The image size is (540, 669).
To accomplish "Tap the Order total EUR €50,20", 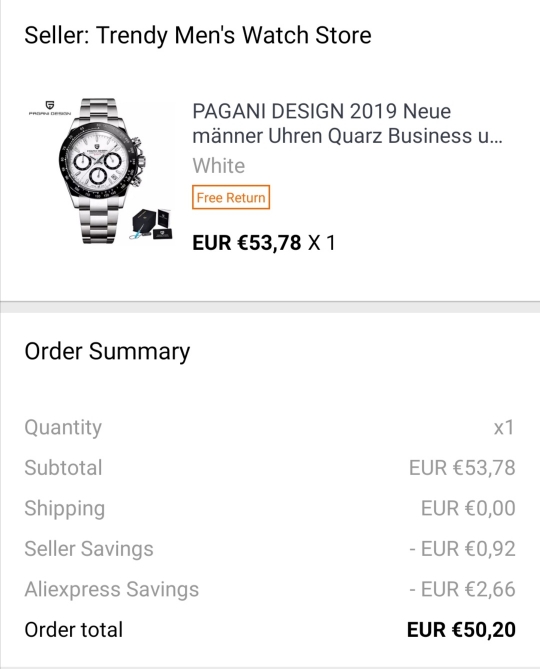I will 461,630.
